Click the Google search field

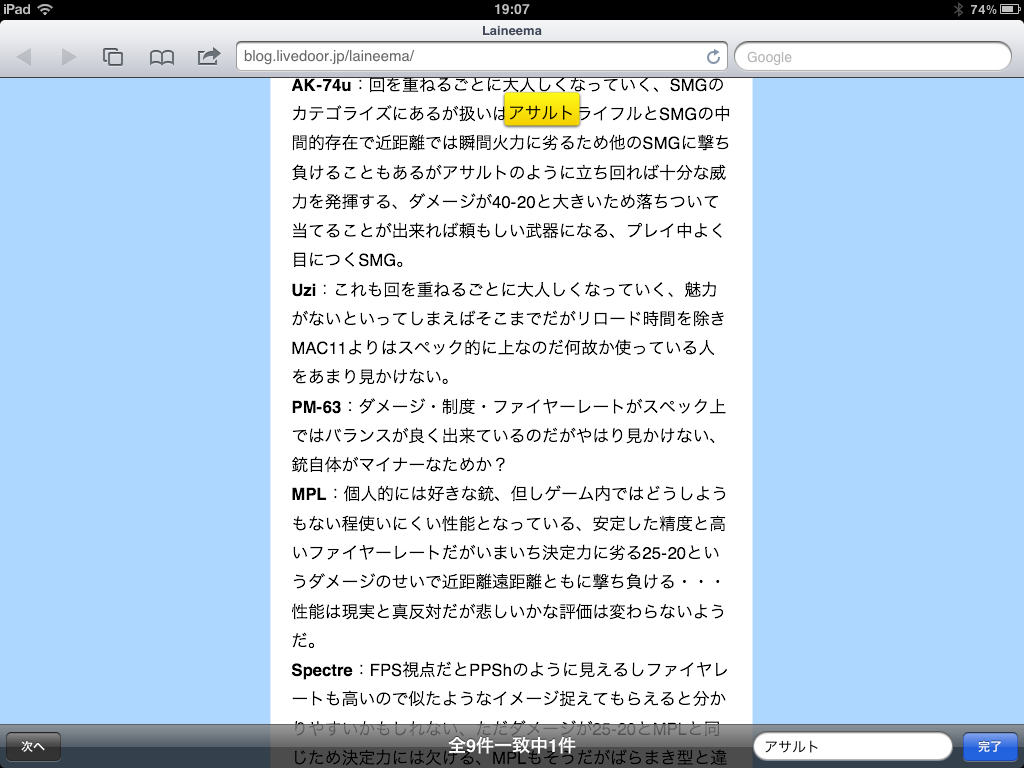click(x=872, y=57)
